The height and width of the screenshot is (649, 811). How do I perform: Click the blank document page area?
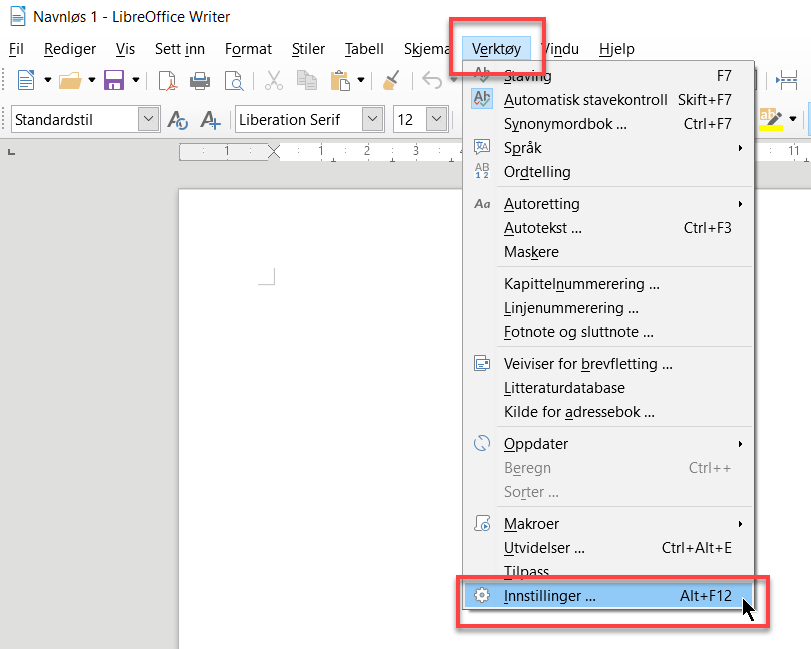coord(320,450)
